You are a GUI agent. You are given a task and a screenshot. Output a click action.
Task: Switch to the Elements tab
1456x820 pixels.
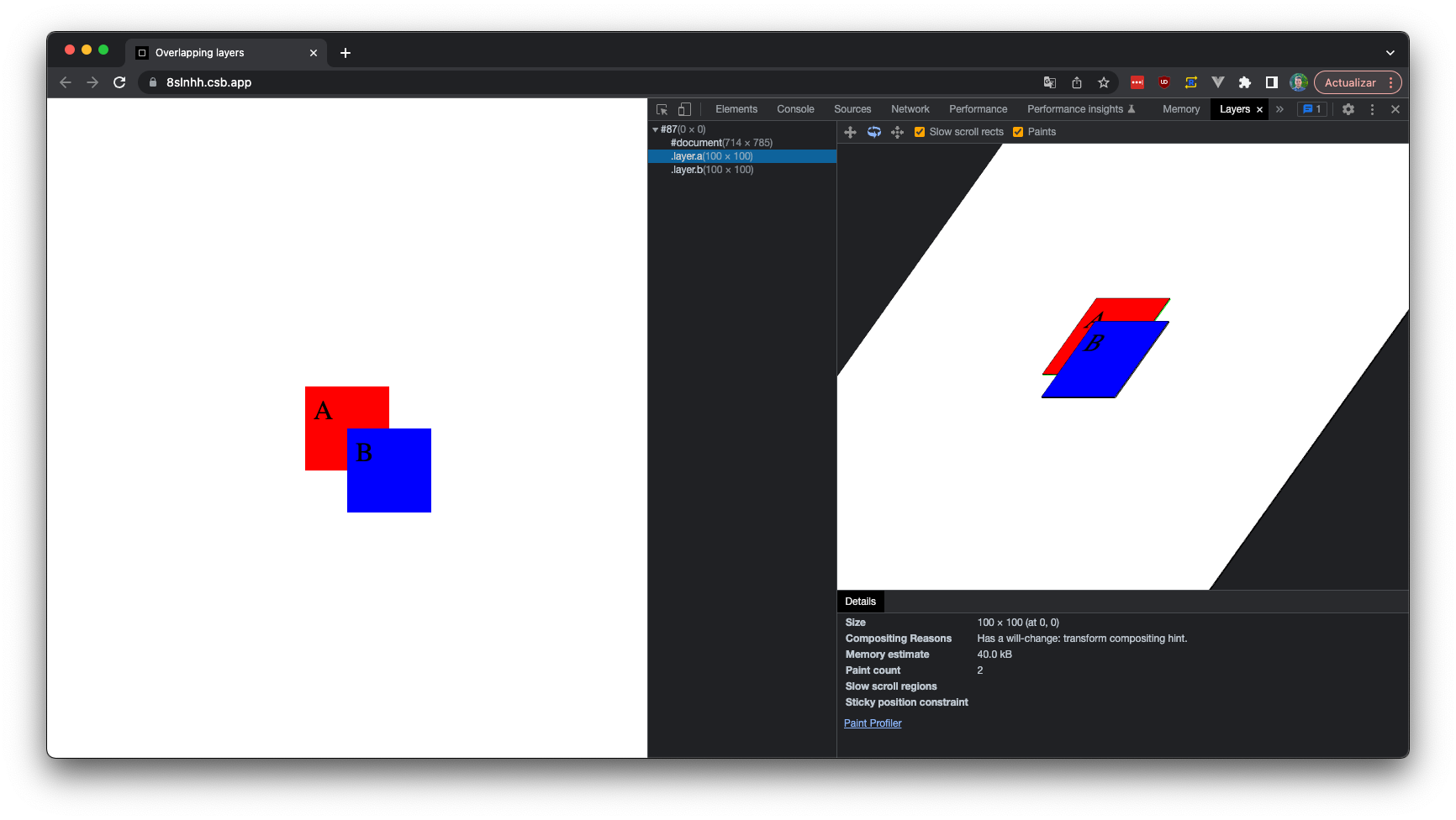click(x=736, y=109)
